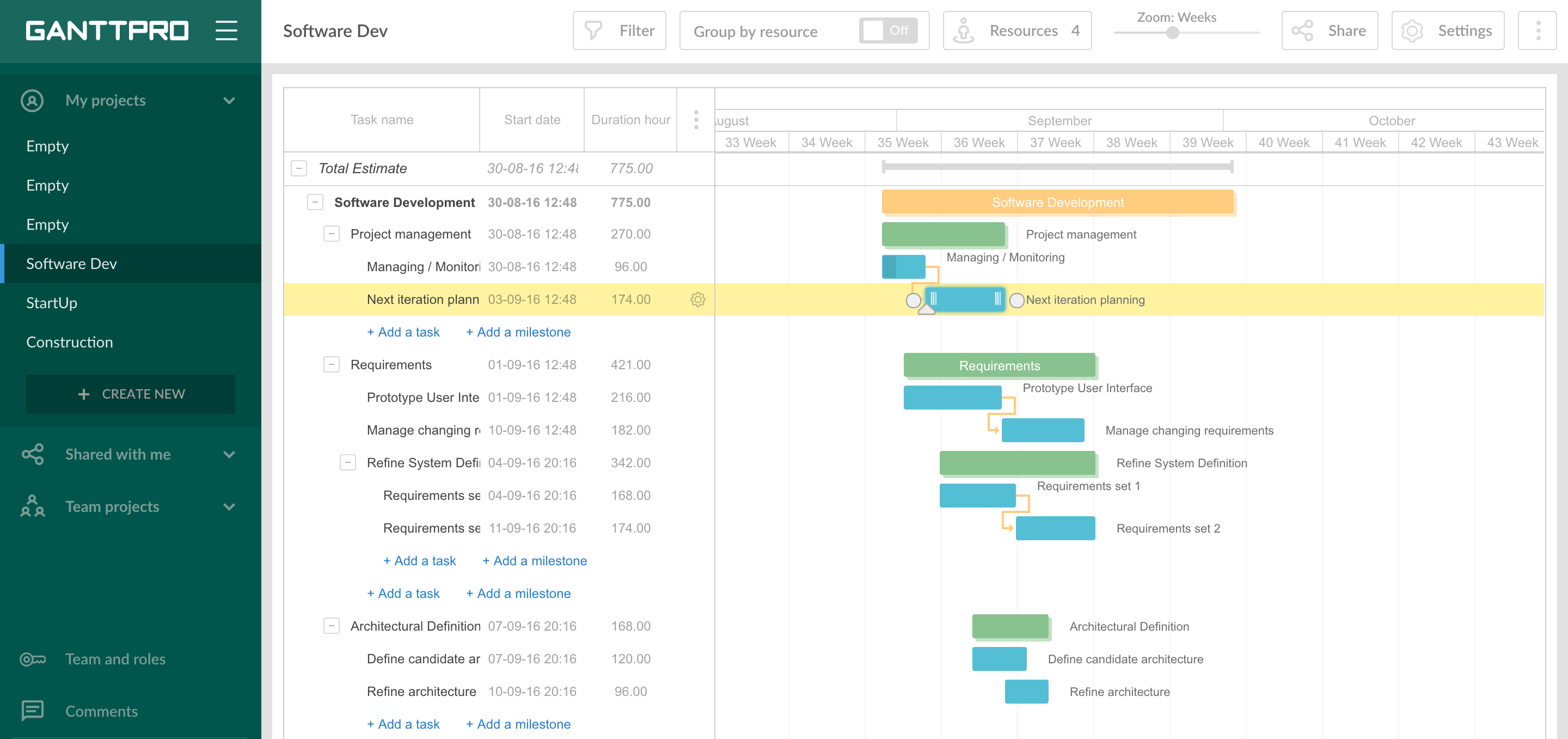Drag the Zoom weeks slider control
Screen dimensions: 1568x739
[1172, 36]
